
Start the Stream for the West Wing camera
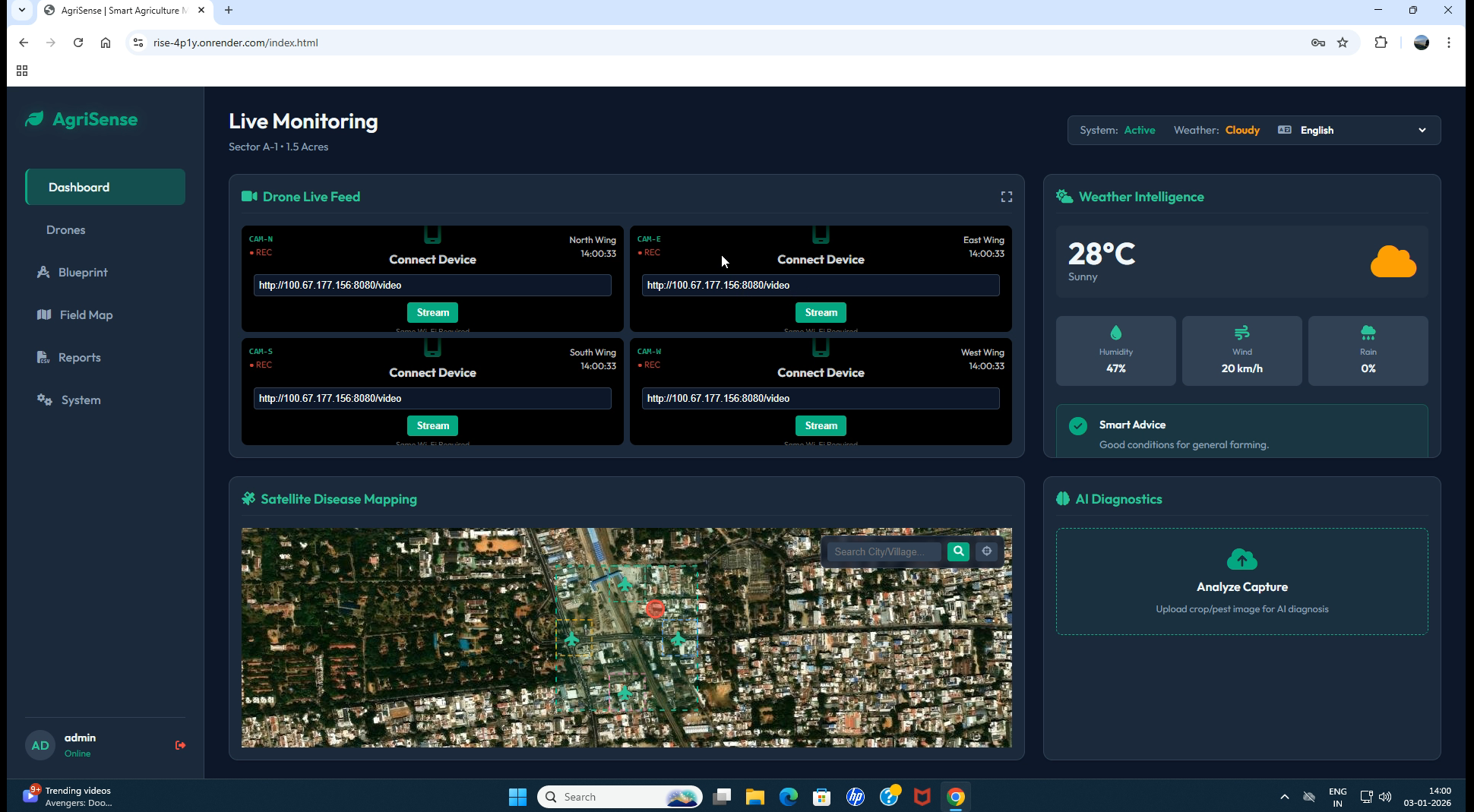[x=821, y=425]
